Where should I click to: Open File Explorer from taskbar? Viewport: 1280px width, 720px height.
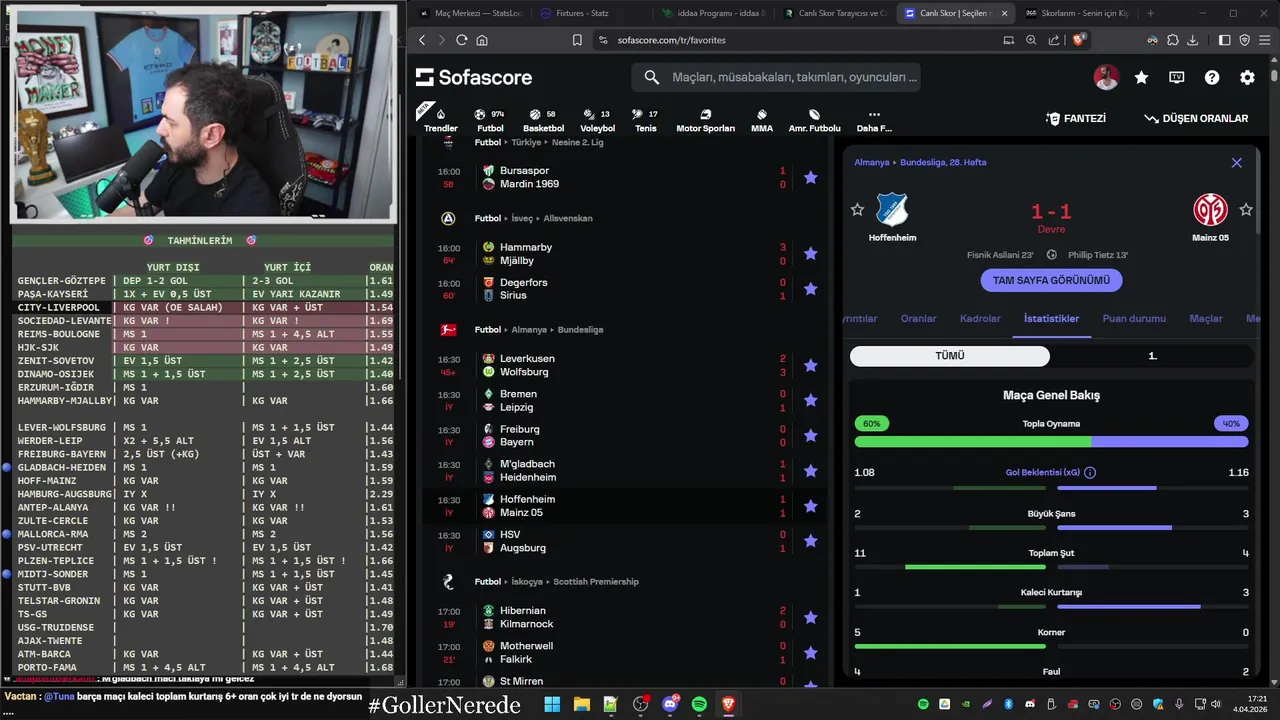pyautogui.click(x=581, y=705)
